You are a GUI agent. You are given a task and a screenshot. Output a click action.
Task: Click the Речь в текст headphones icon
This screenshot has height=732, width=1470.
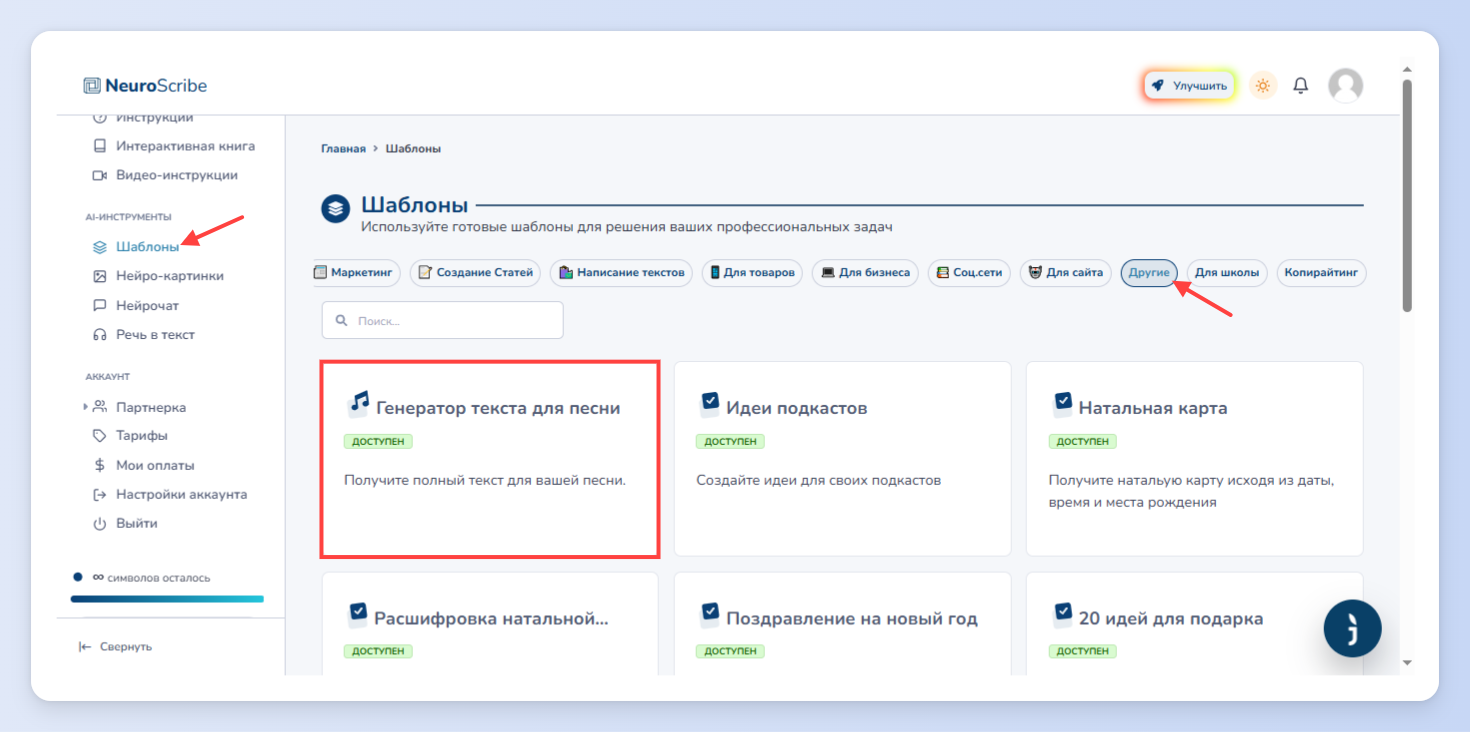99,335
